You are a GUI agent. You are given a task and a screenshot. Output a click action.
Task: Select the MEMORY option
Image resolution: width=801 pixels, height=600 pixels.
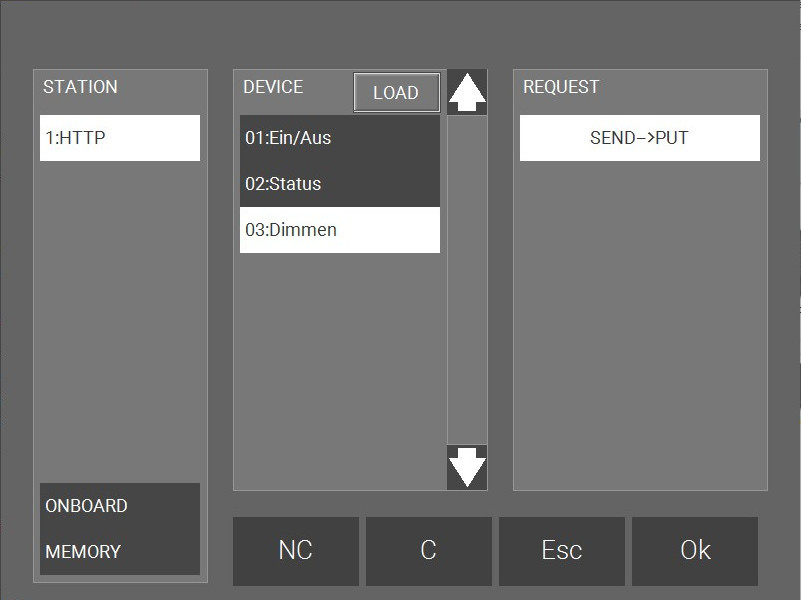point(119,552)
